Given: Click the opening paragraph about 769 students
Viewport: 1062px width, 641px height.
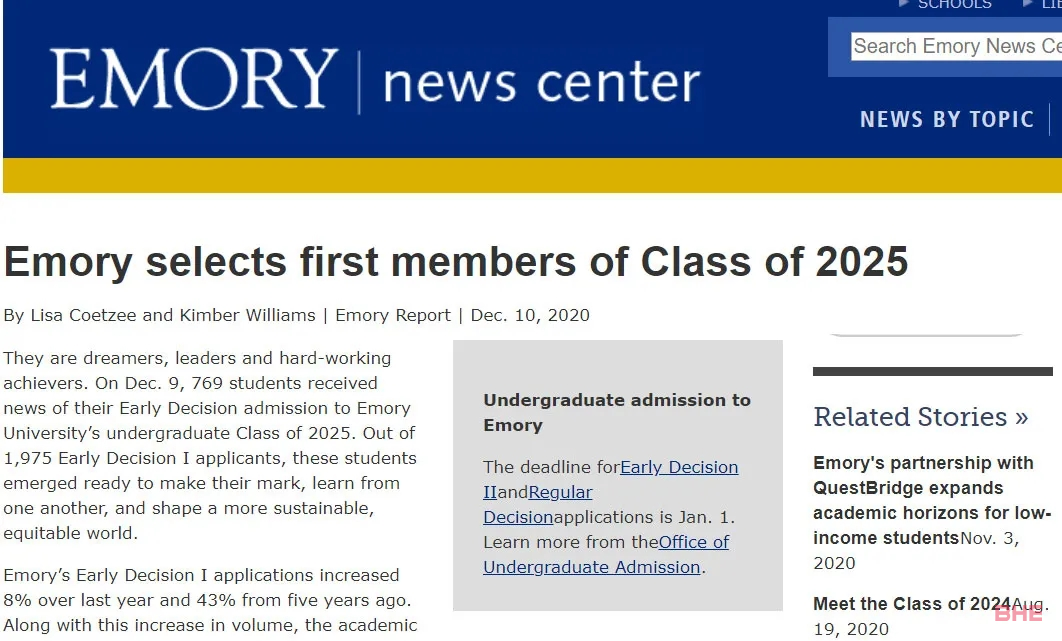Looking at the screenshot, I should point(210,445).
